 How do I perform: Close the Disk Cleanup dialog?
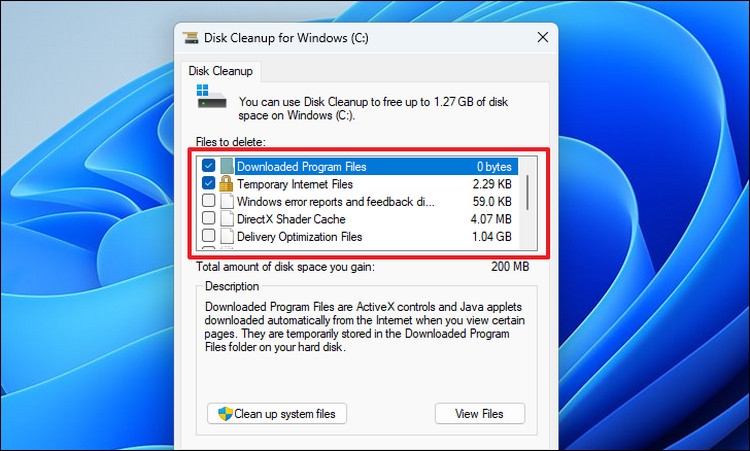(542, 37)
